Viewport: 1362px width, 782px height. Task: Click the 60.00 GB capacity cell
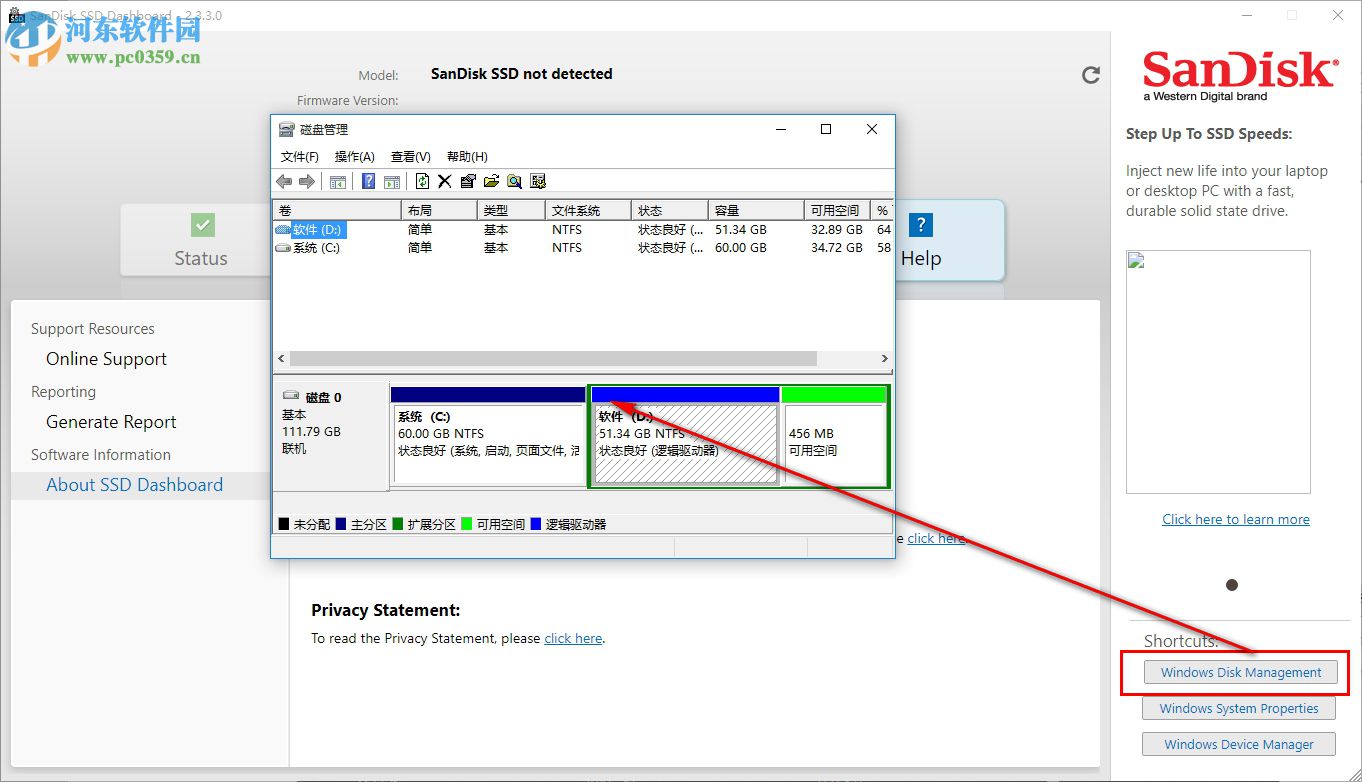741,248
